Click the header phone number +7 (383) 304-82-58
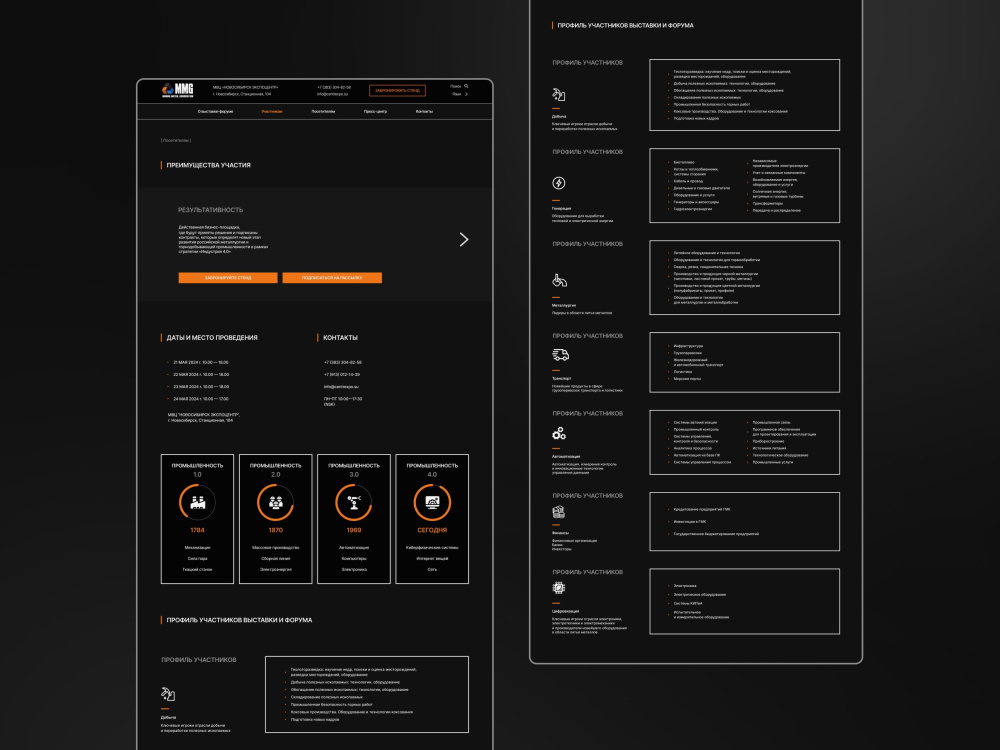 [334, 87]
